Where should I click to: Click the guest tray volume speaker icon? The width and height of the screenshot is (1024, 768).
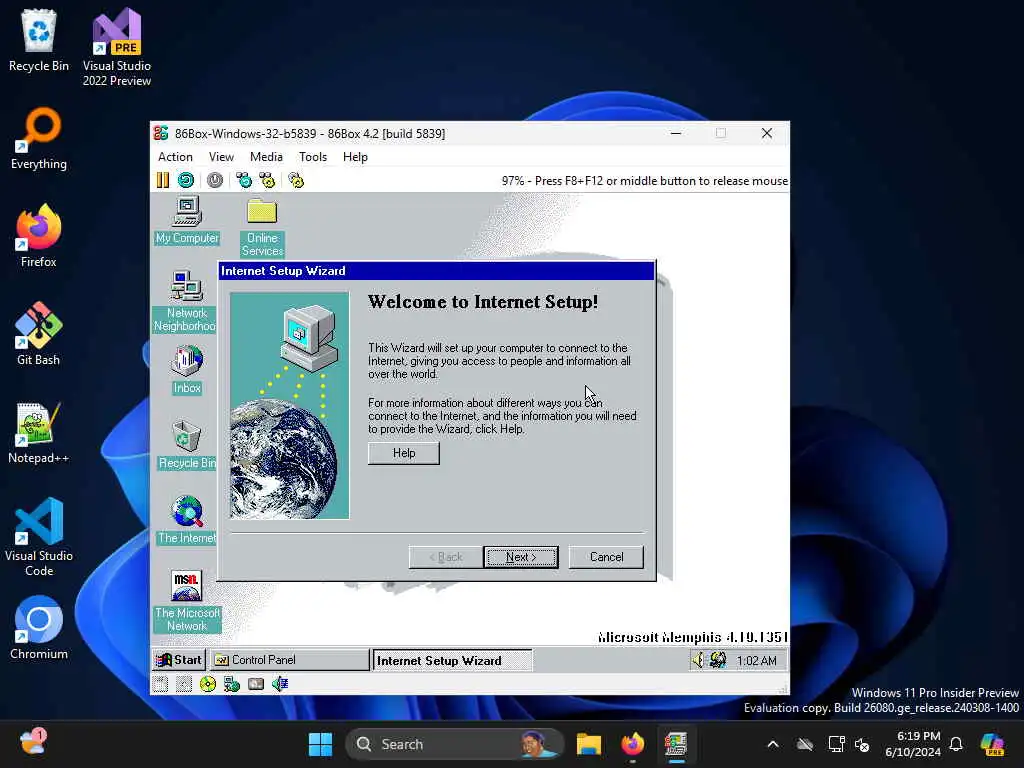pos(698,660)
